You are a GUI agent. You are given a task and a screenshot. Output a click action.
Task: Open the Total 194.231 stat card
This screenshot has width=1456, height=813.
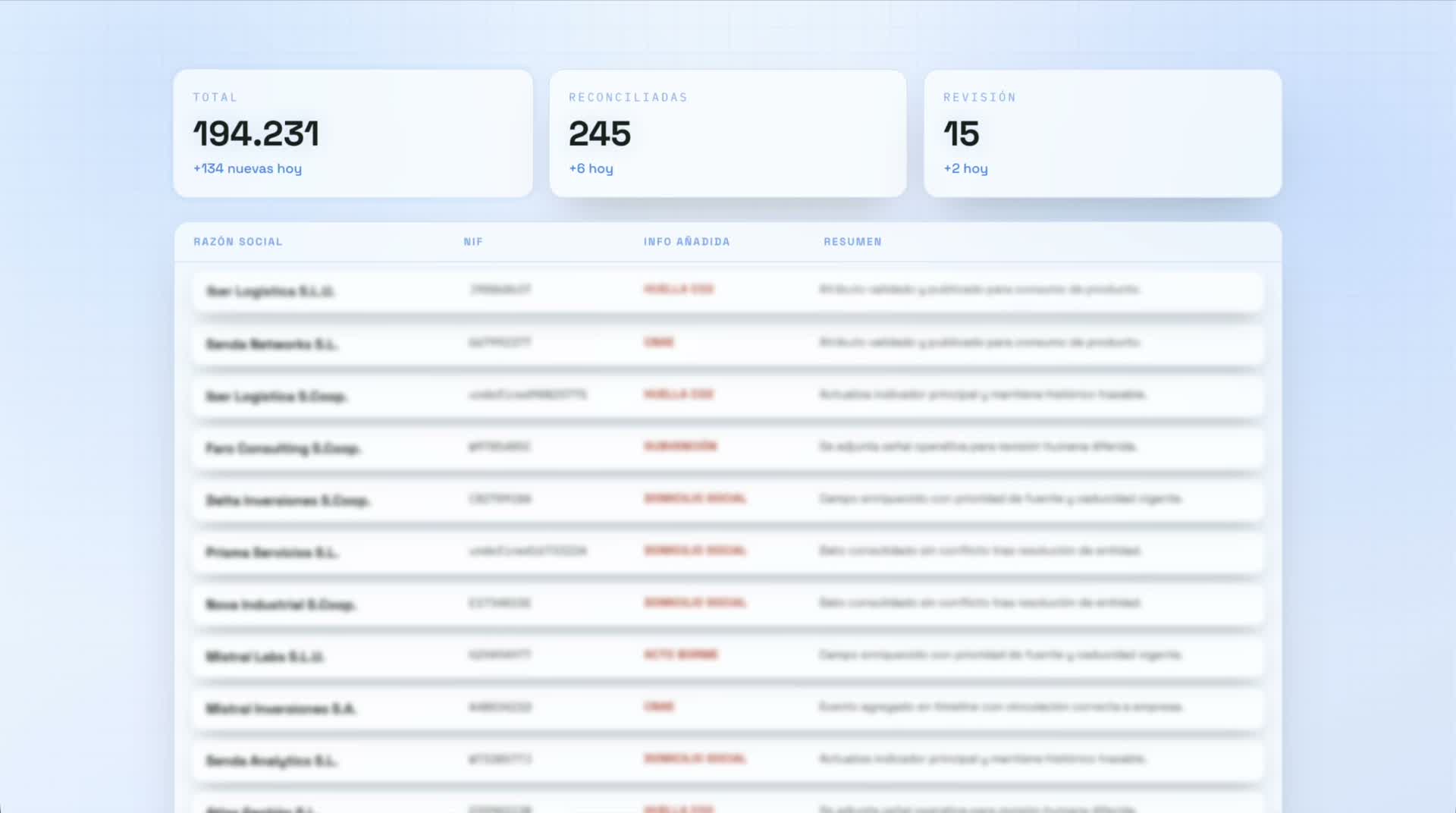pyautogui.click(x=353, y=133)
